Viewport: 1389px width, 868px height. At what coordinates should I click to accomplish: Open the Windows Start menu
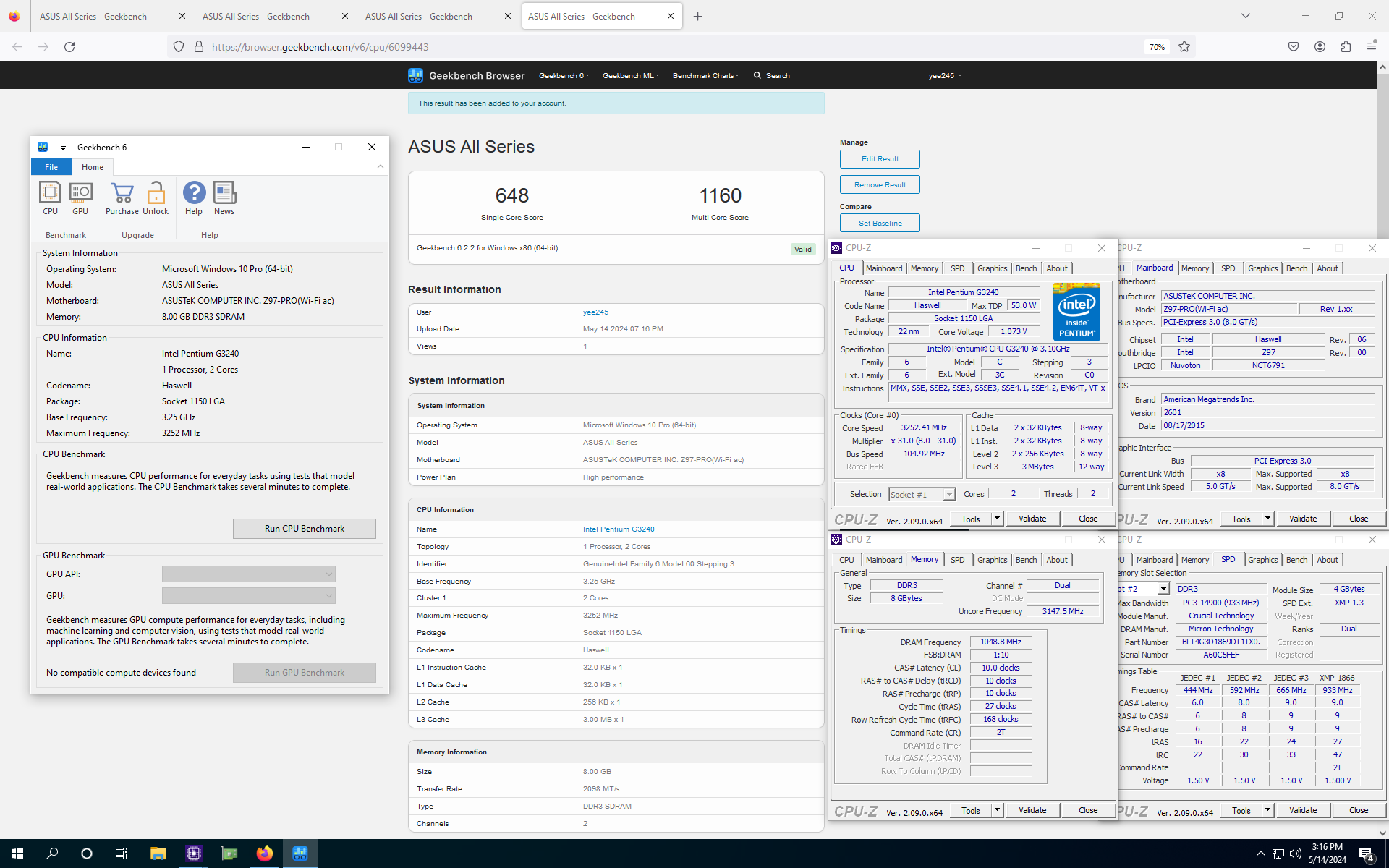(17, 854)
